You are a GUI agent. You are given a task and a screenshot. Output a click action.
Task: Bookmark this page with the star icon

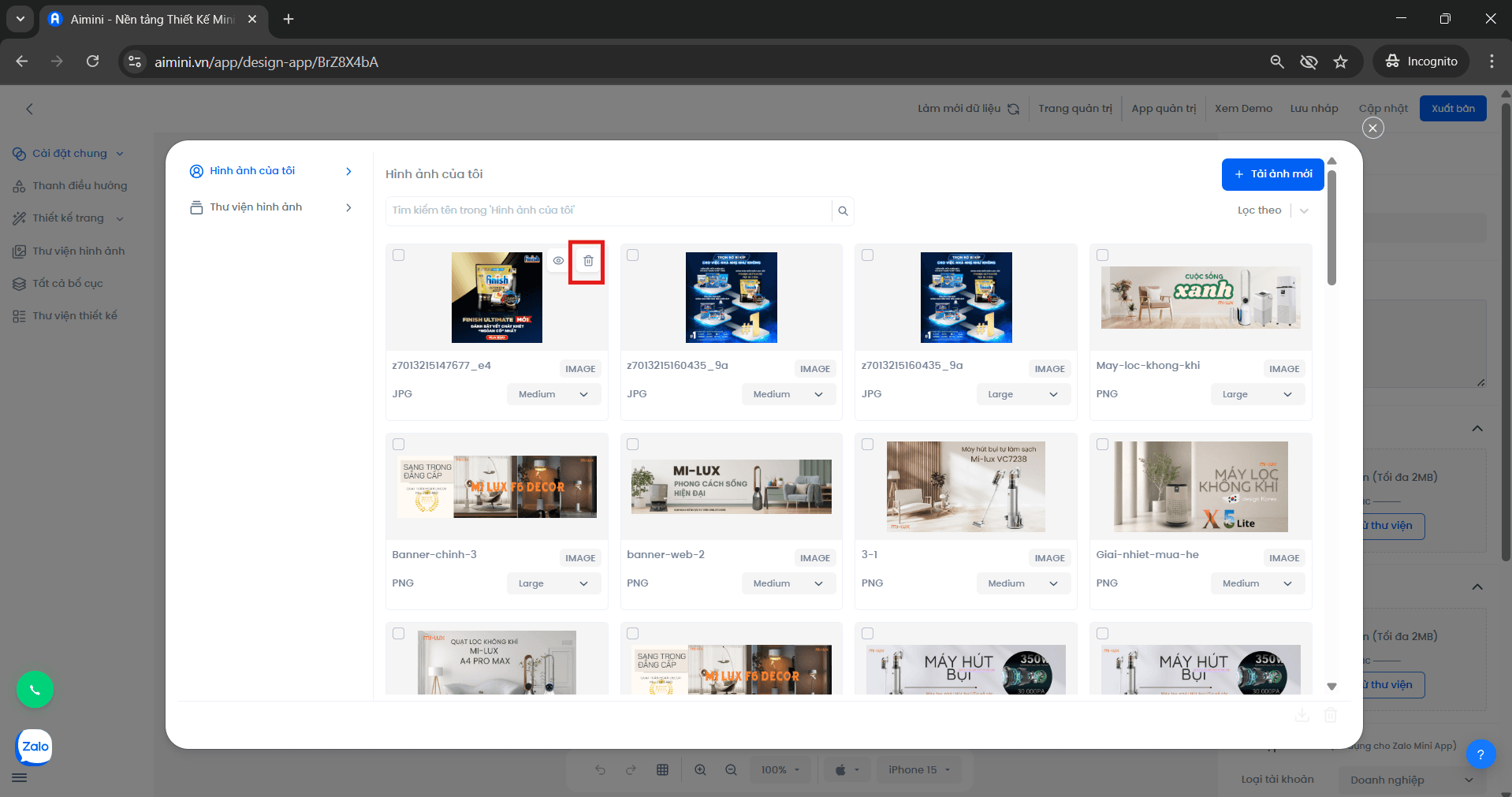[1340, 61]
